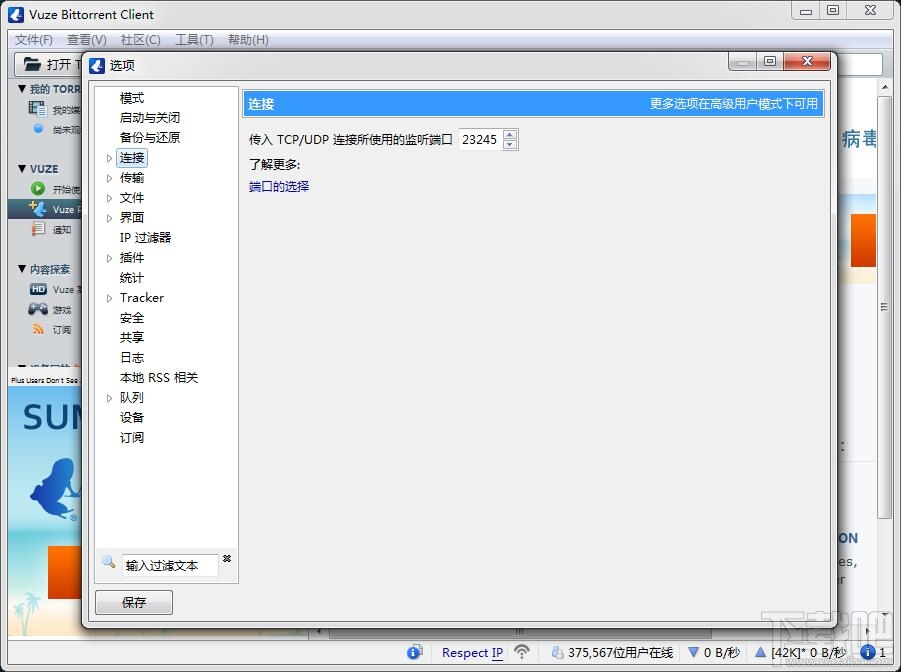Increase listening port with up arrow
The image size is (901, 672).
[510, 135]
